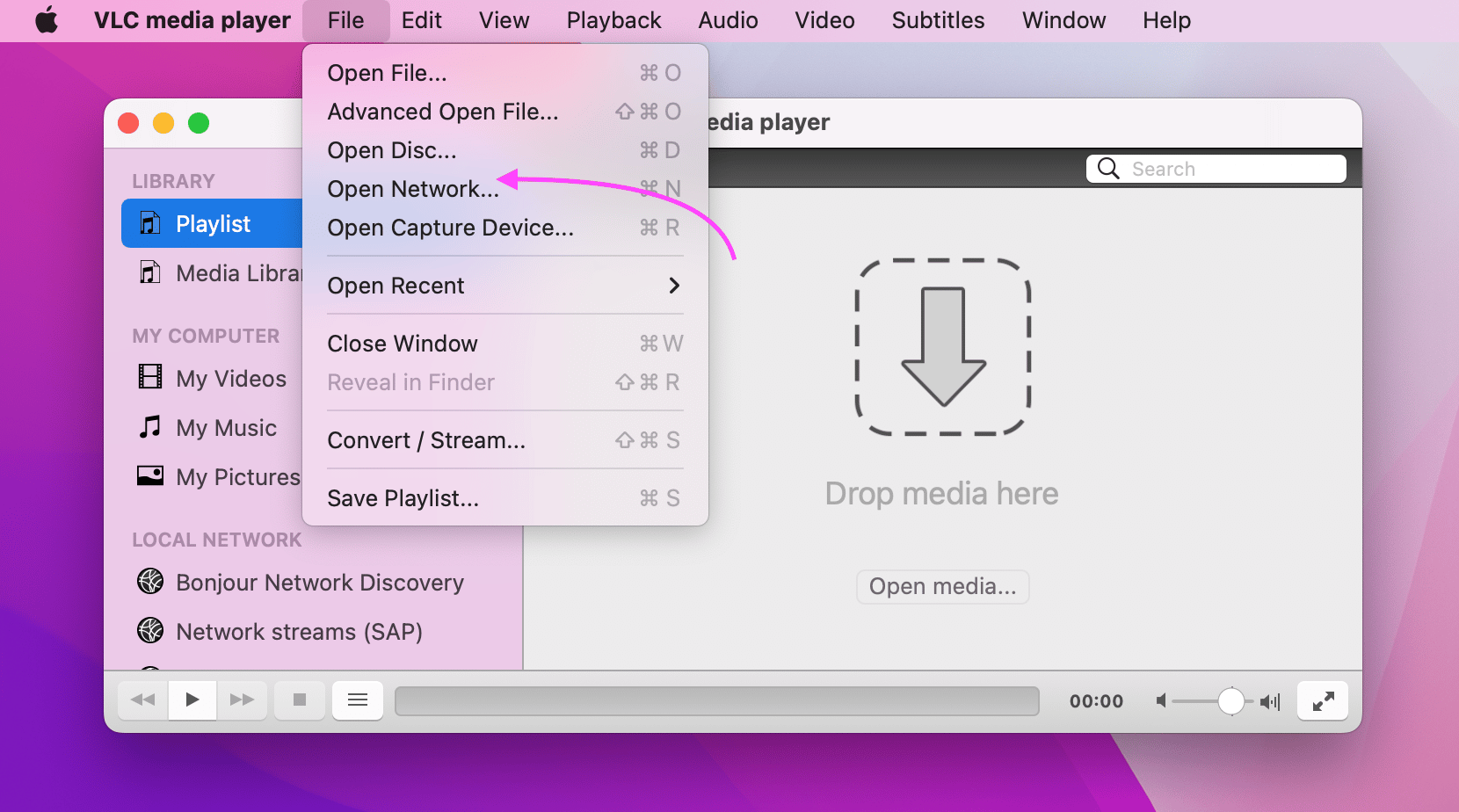Open the Audio menu

click(x=728, y=20)
